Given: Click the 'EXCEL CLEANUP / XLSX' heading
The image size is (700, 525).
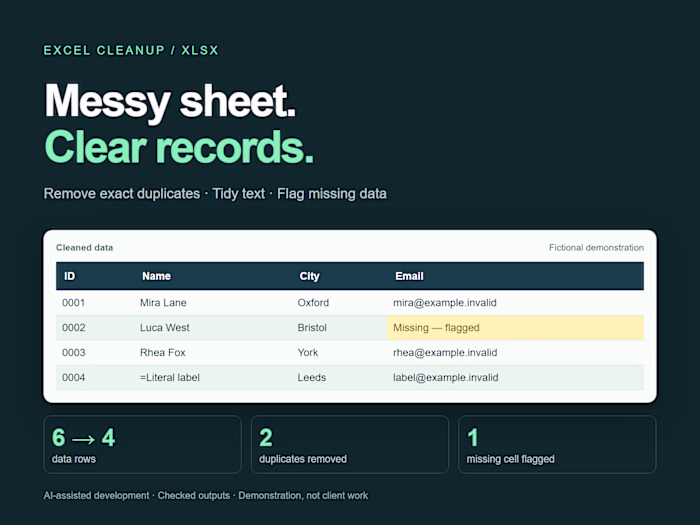Looking at the screenshot, I should click(131, 50).
